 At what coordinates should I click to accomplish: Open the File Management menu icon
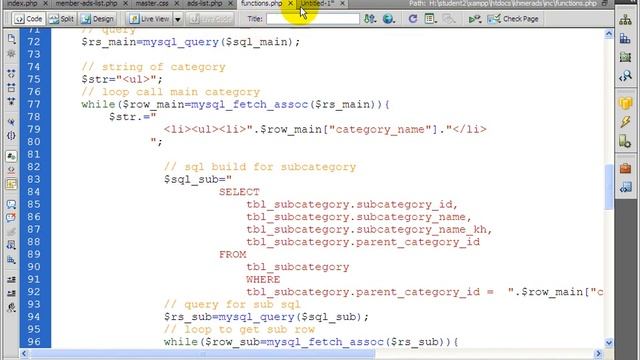coord(370,19)
